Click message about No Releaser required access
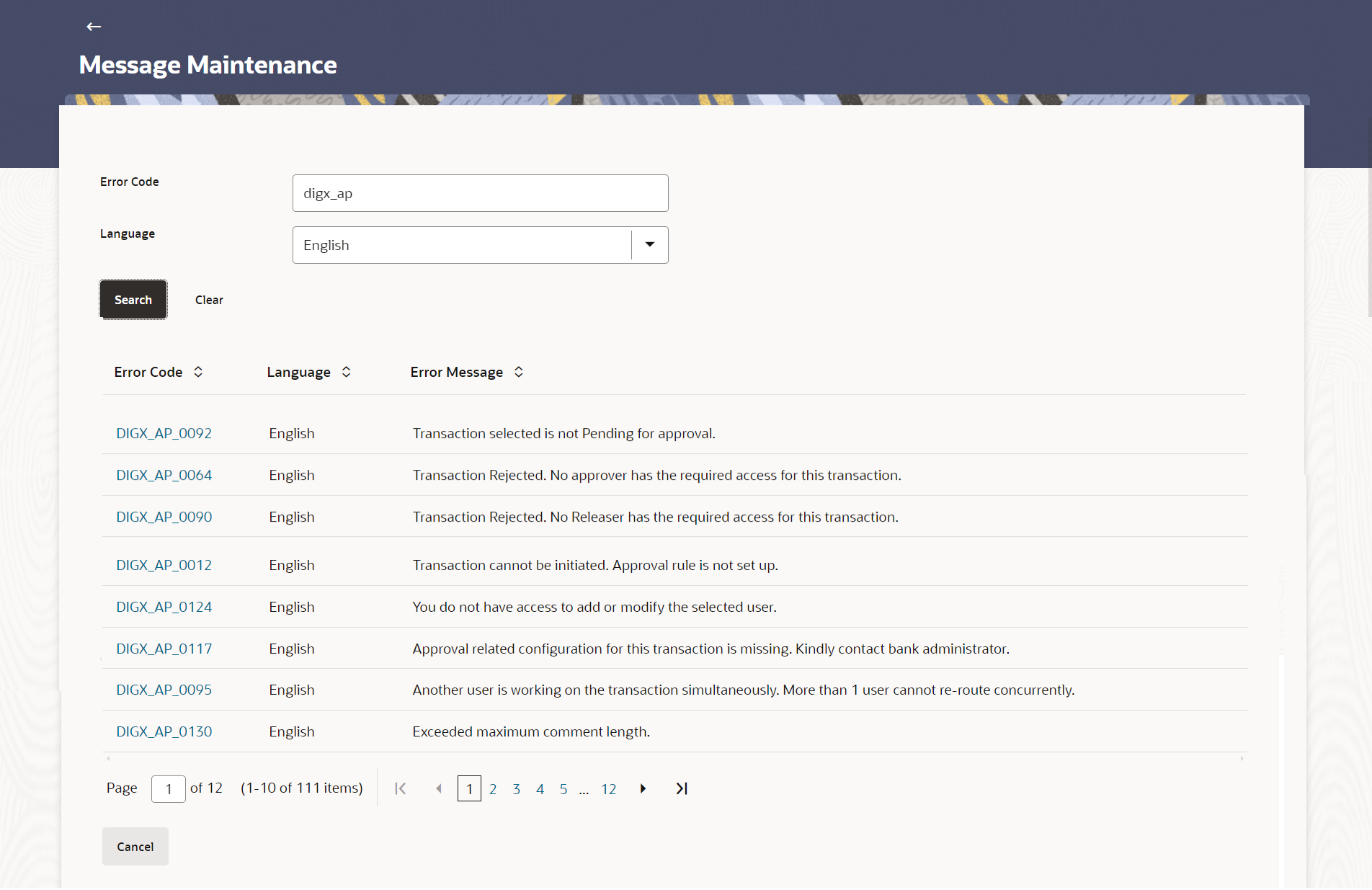1372x890 pixels. (x=656, y=517)
